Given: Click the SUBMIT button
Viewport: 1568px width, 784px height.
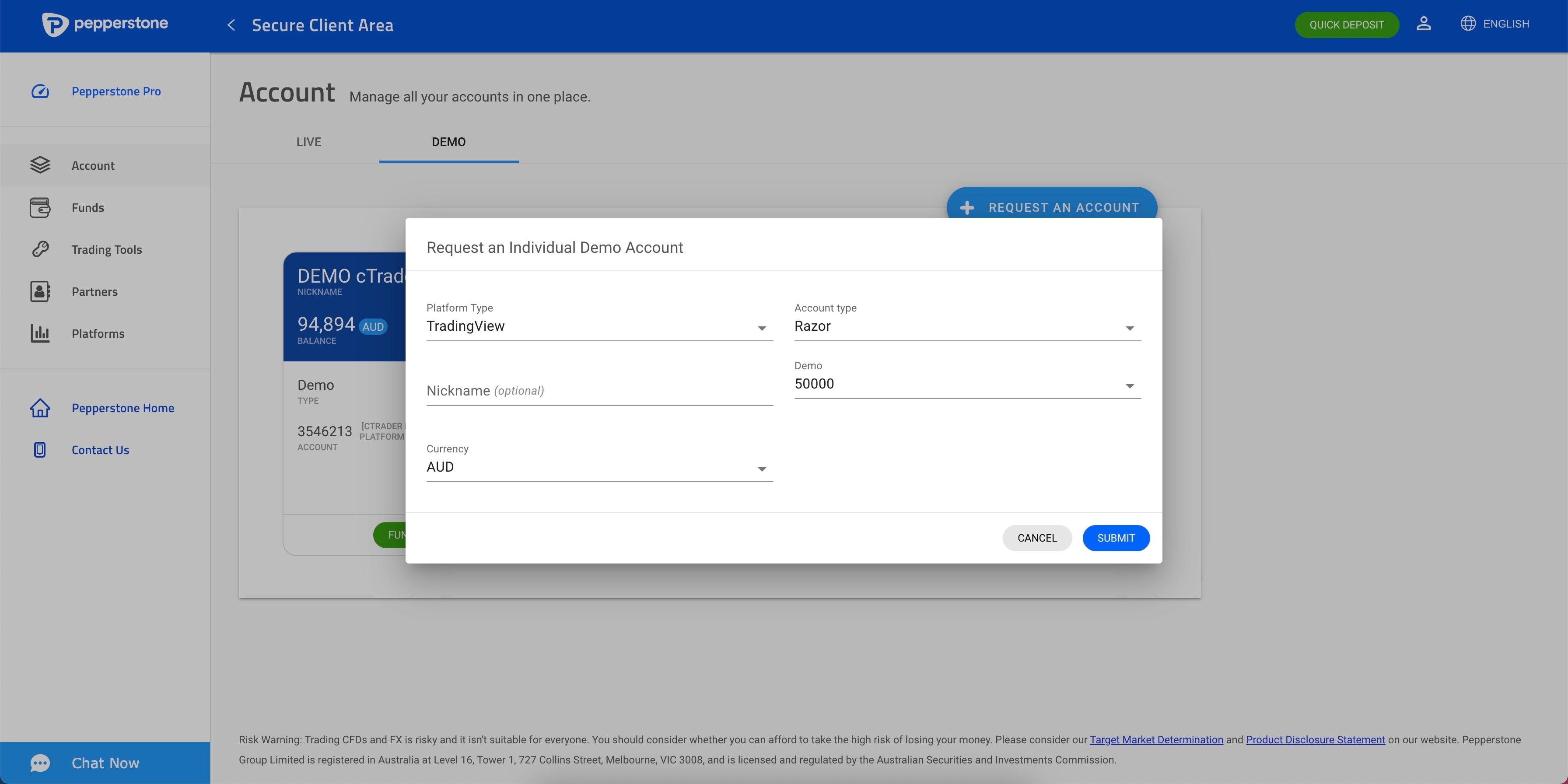Looking at the screenshot, I should (1116, 538).
